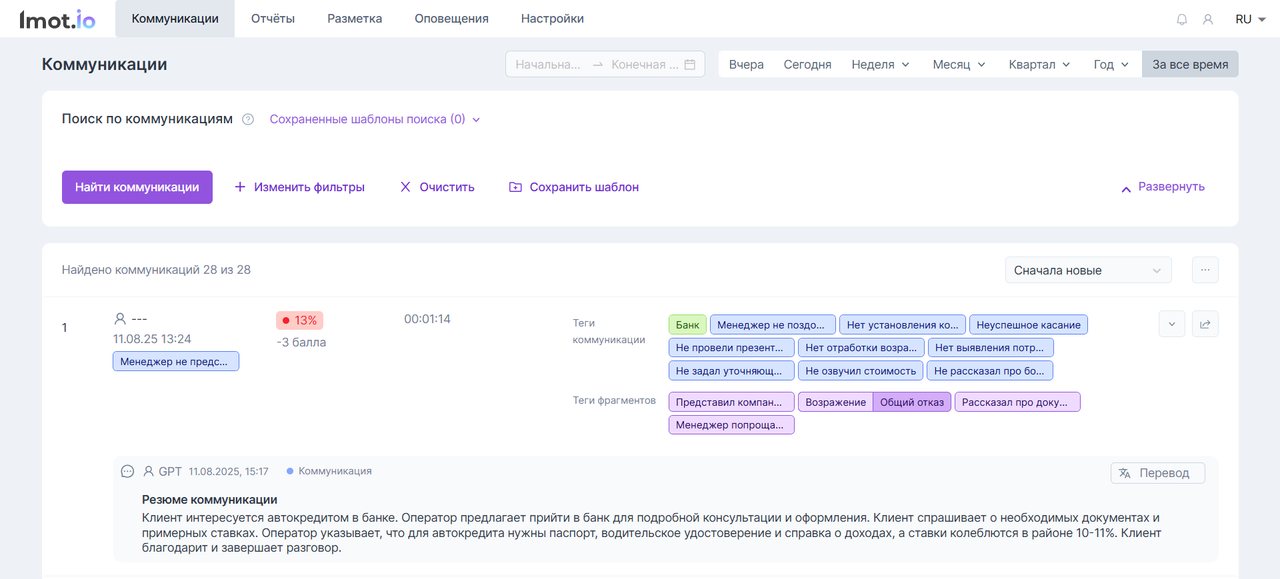Click 'Резюме коммуникации' heading

point(210,499)
